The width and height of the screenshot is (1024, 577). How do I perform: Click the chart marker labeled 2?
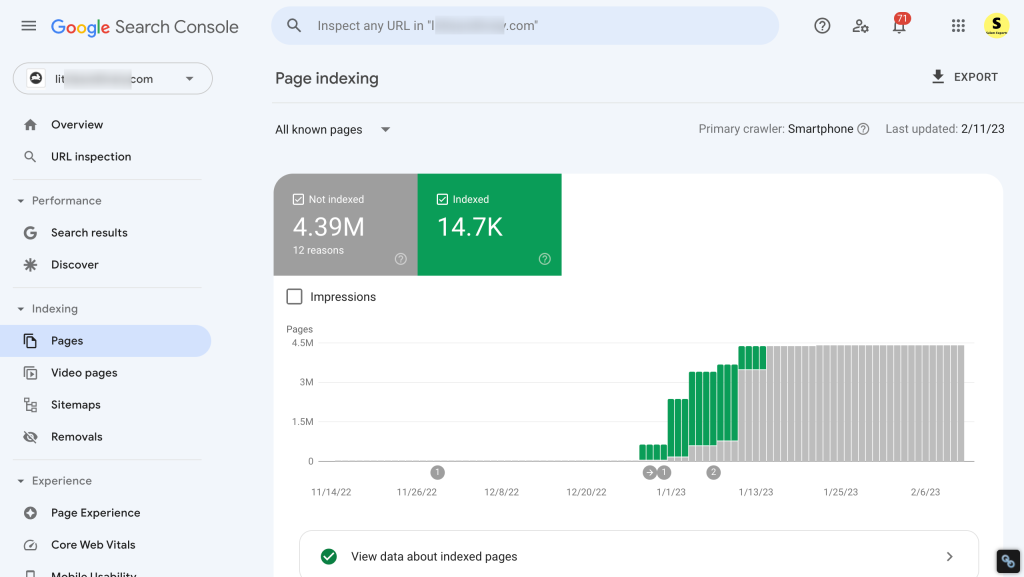[713, 473]
